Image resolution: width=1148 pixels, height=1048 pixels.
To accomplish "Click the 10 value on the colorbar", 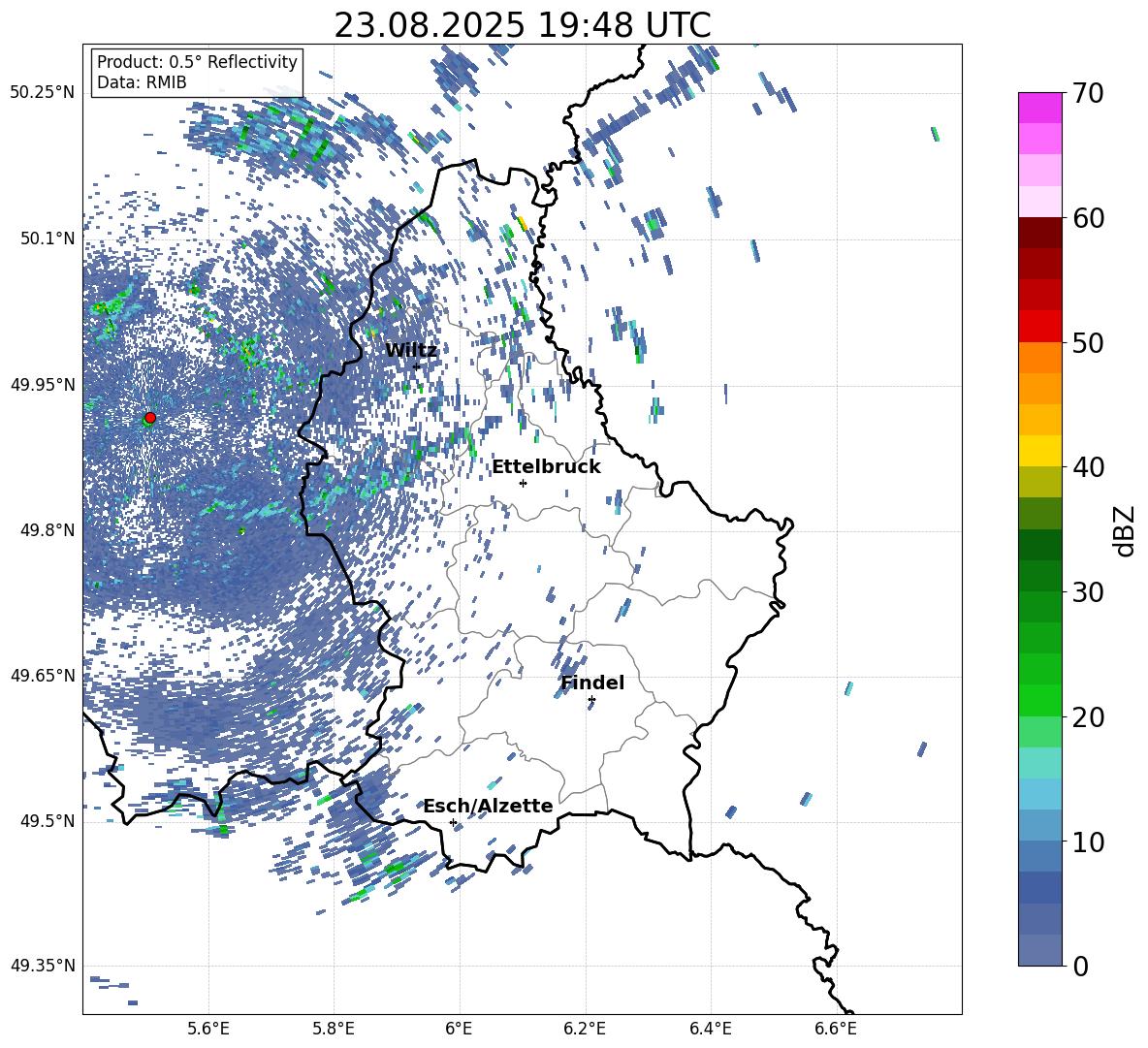I will tap(1088, 842).
